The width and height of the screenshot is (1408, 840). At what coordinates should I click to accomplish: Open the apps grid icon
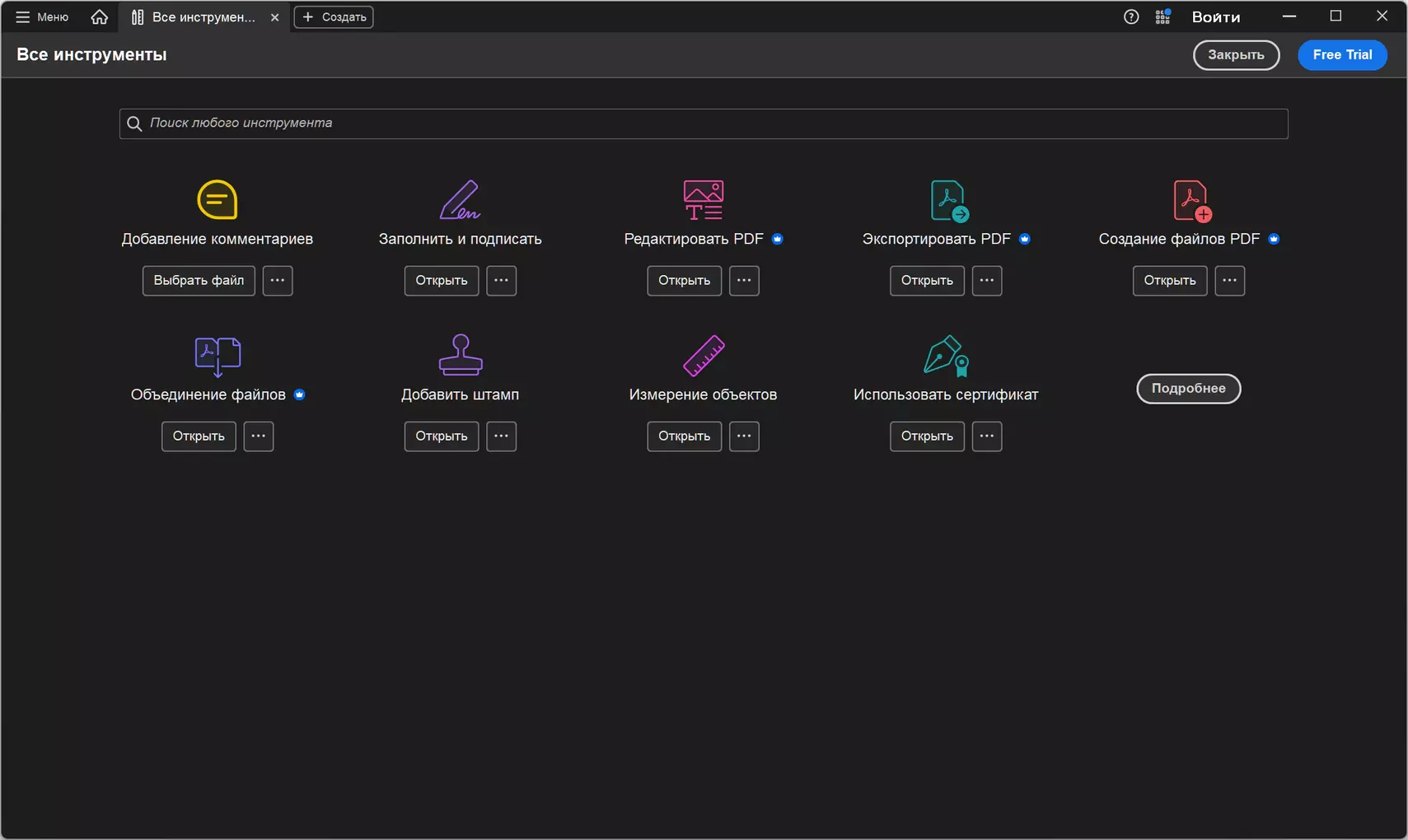(1162, 16)
